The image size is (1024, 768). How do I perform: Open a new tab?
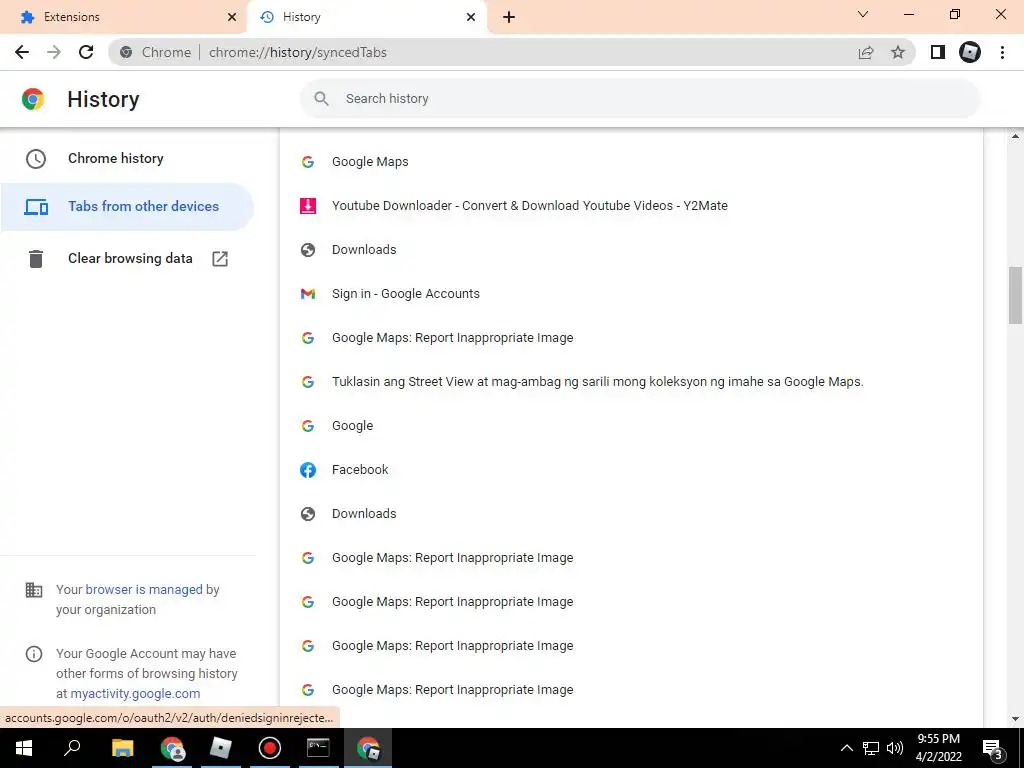click(x=509, y=17)
